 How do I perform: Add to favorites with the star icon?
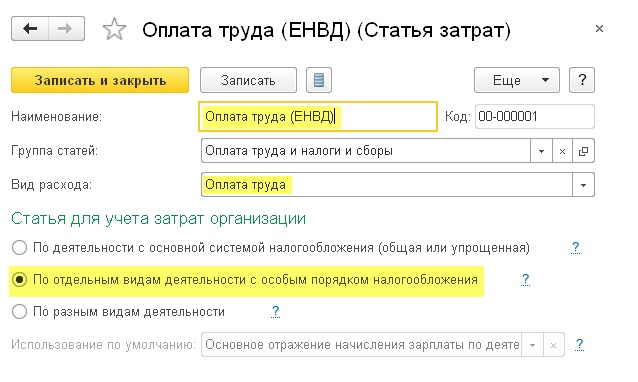(114, 29)
